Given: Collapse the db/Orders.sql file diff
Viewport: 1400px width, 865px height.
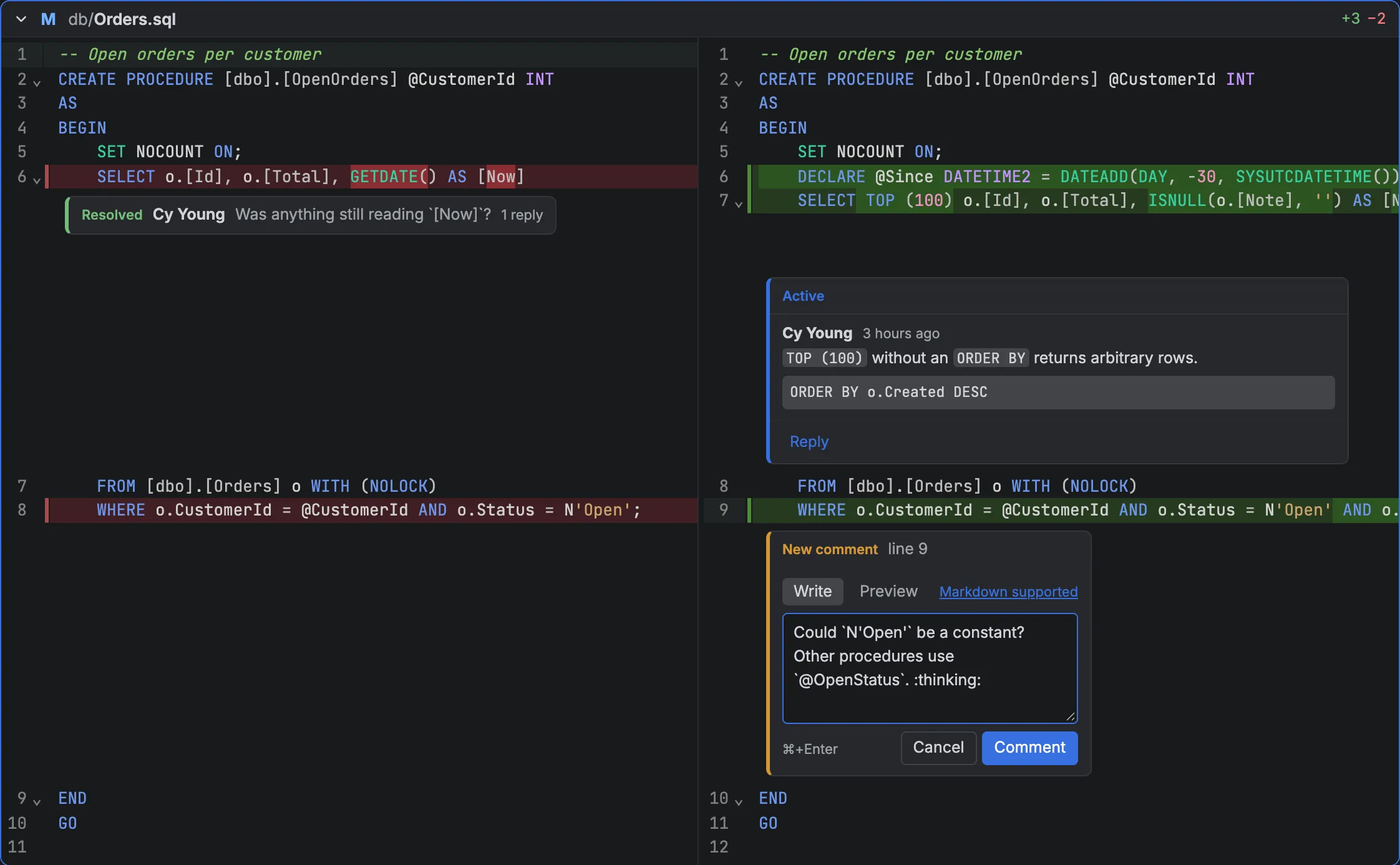Looking at the screenshot, I should (x=21, y=19).
